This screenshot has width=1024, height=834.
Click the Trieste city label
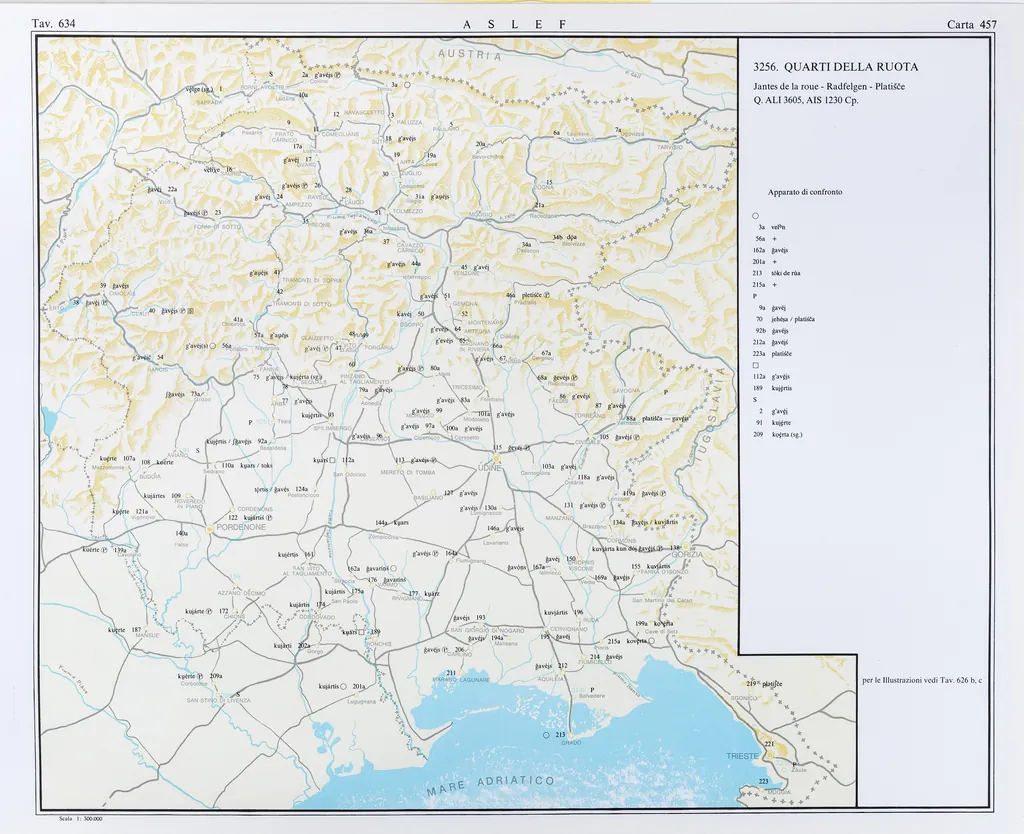[x=743, y=756]
